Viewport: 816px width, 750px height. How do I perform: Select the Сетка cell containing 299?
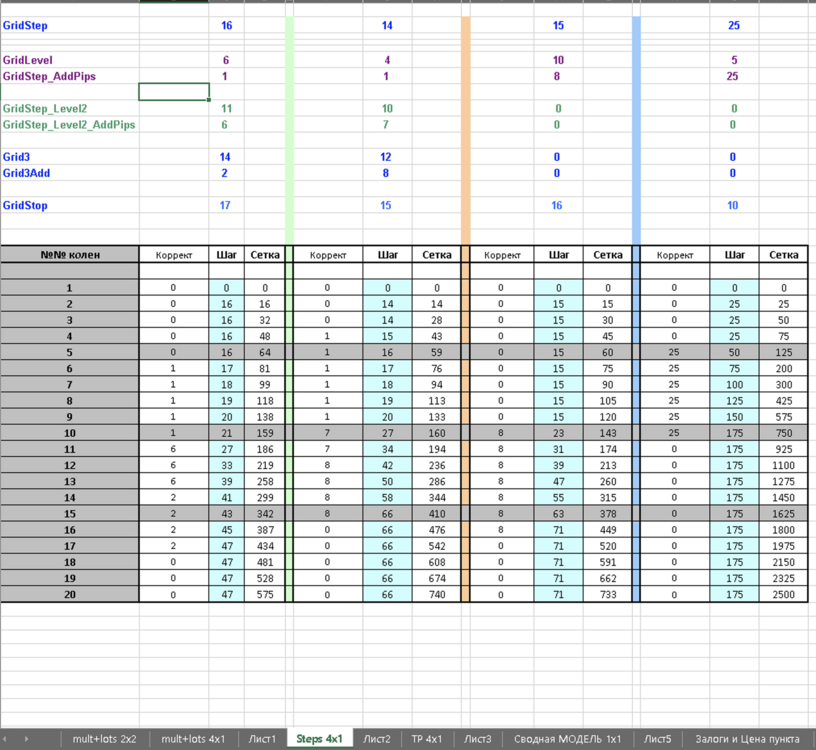point(265,498)
